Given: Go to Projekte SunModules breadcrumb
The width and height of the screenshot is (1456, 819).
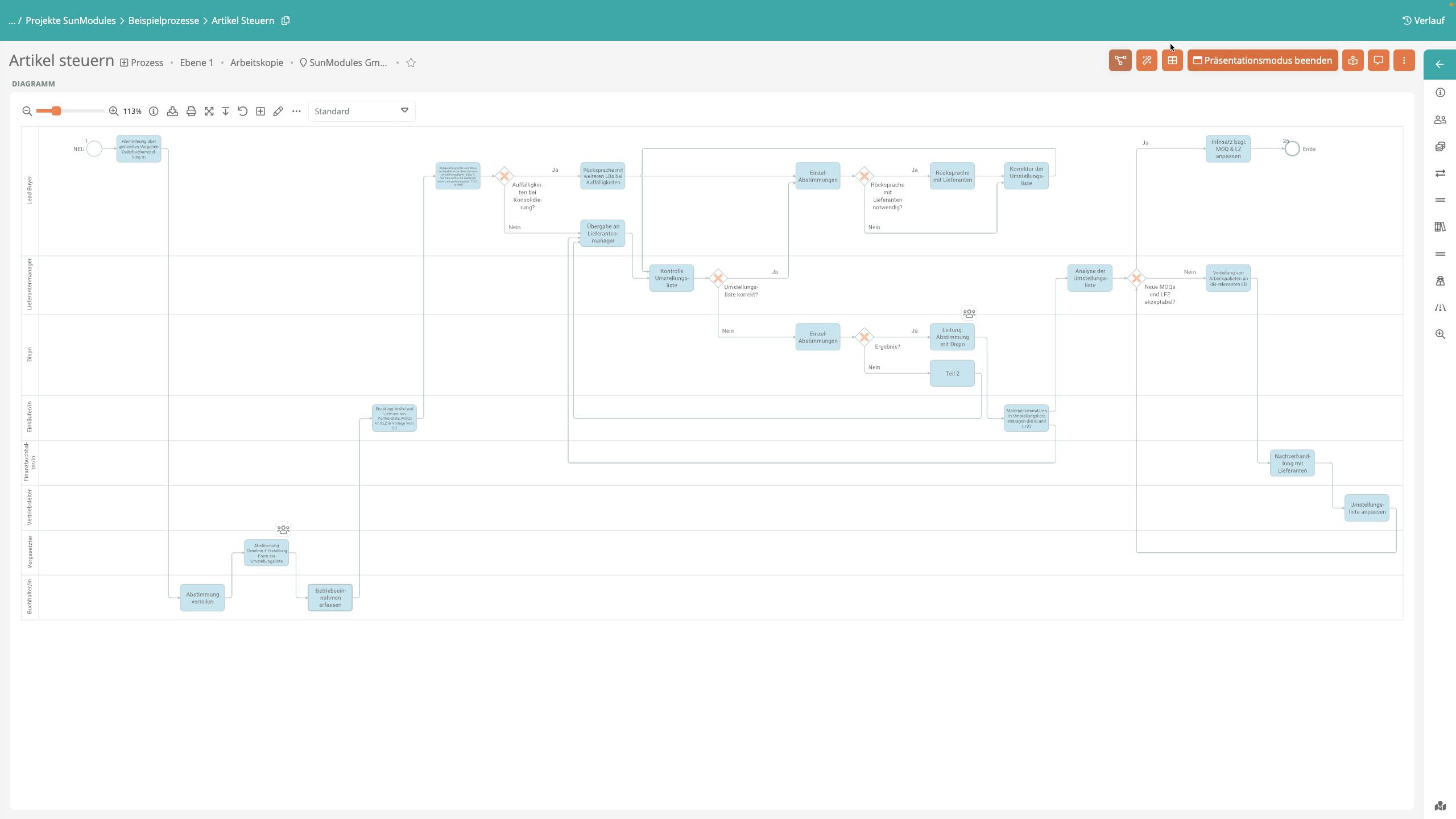Looking at the screenshot, I should pyautogui.click(x=71, y=20).
